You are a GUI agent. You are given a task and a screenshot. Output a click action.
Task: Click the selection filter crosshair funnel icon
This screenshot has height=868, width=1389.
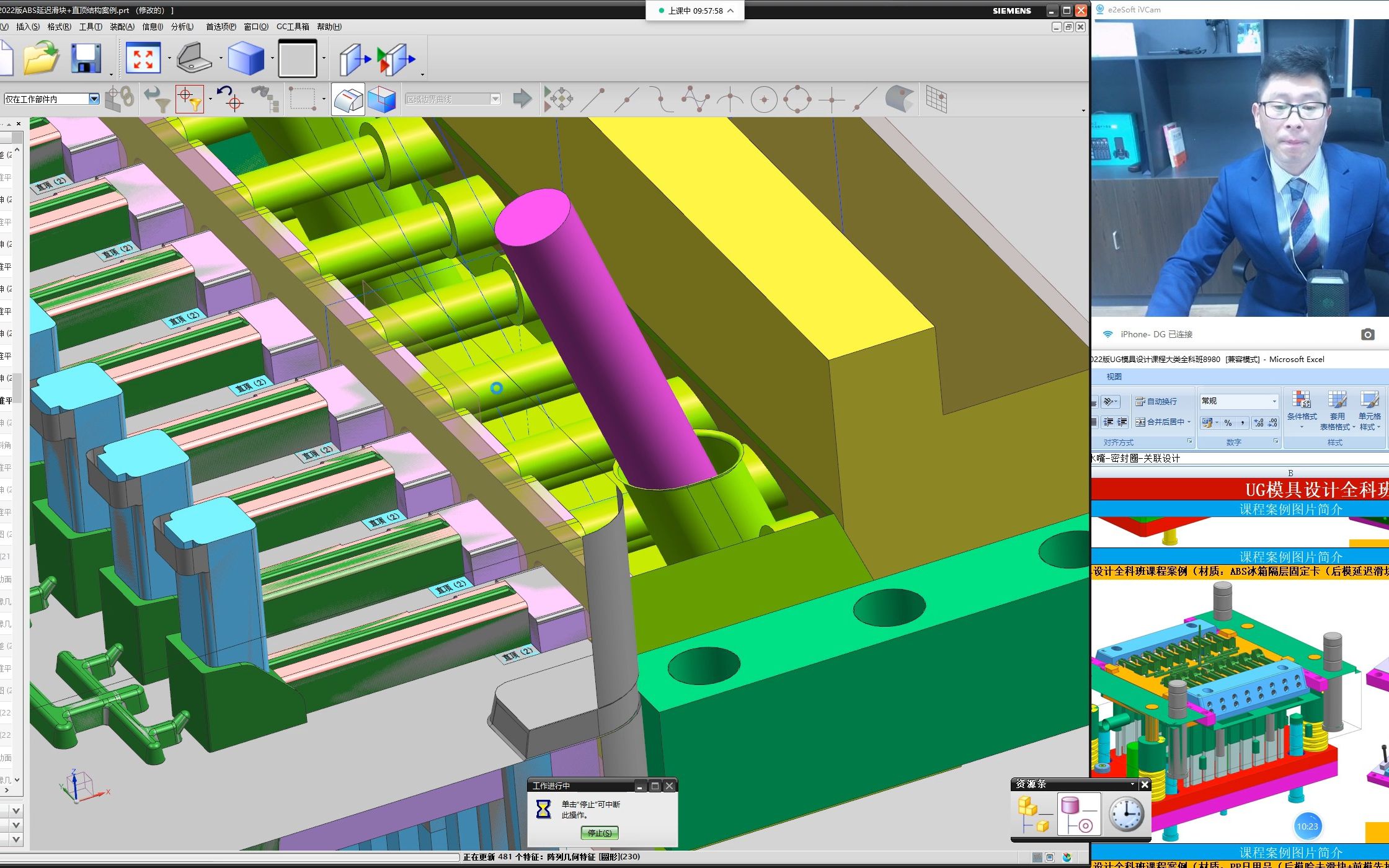click(190, 99)
